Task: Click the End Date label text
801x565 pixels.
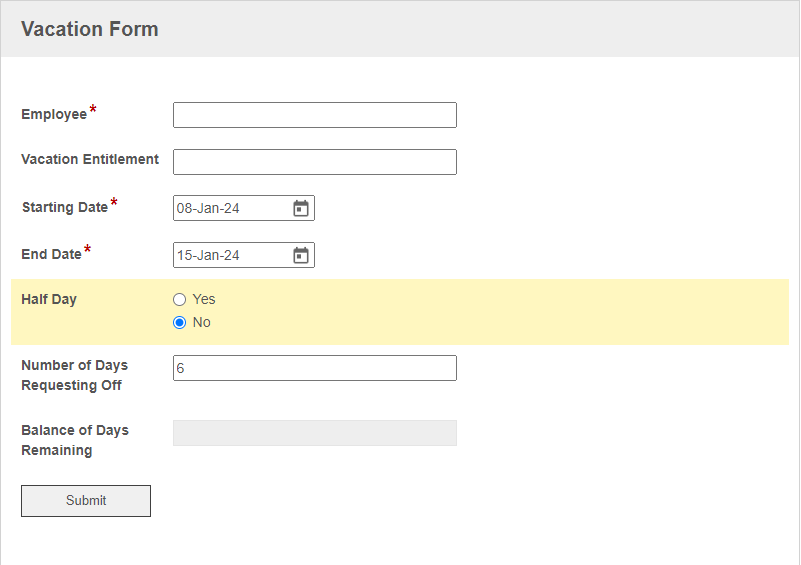Action: click(x=51, y=255)
